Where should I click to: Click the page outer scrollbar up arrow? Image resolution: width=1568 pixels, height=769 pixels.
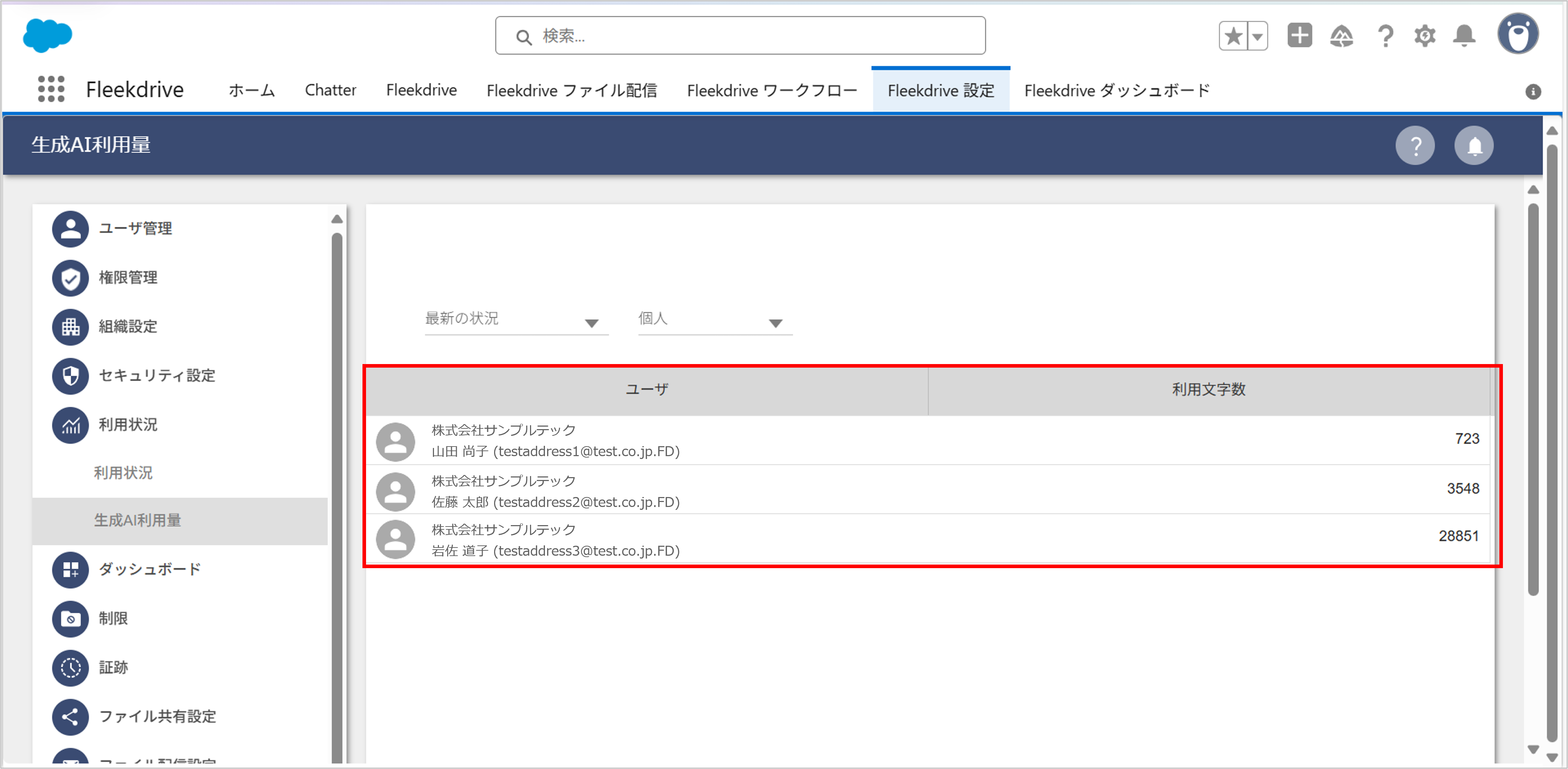click(x=1552, y=130)
